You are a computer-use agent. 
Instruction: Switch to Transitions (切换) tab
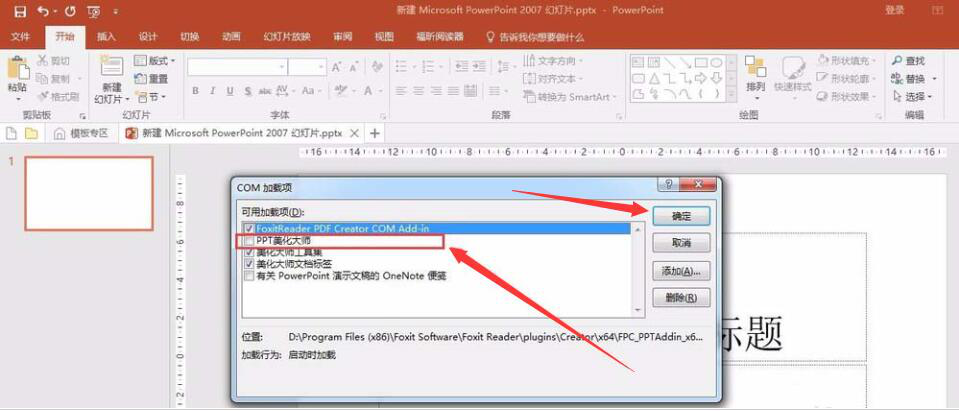[x=190, y=37]
